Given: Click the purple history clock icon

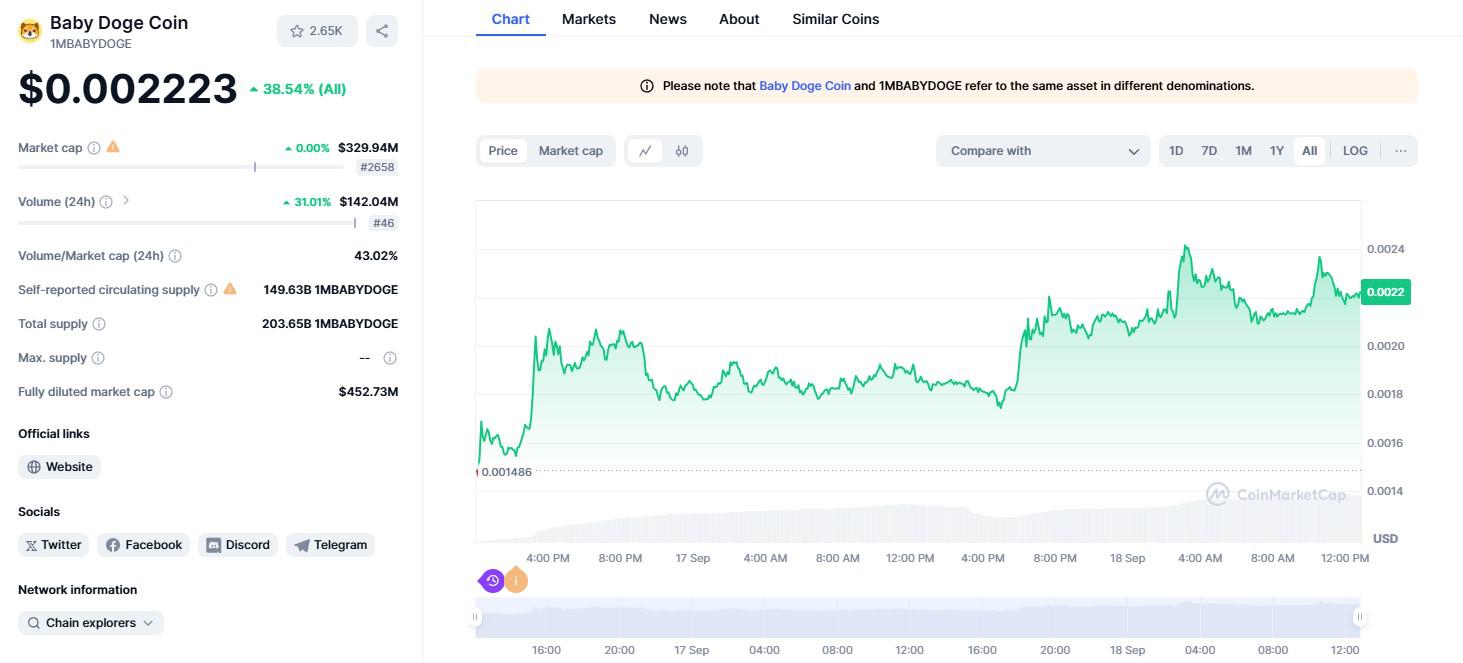Looking at the screenshot, I should click(492, 580).
